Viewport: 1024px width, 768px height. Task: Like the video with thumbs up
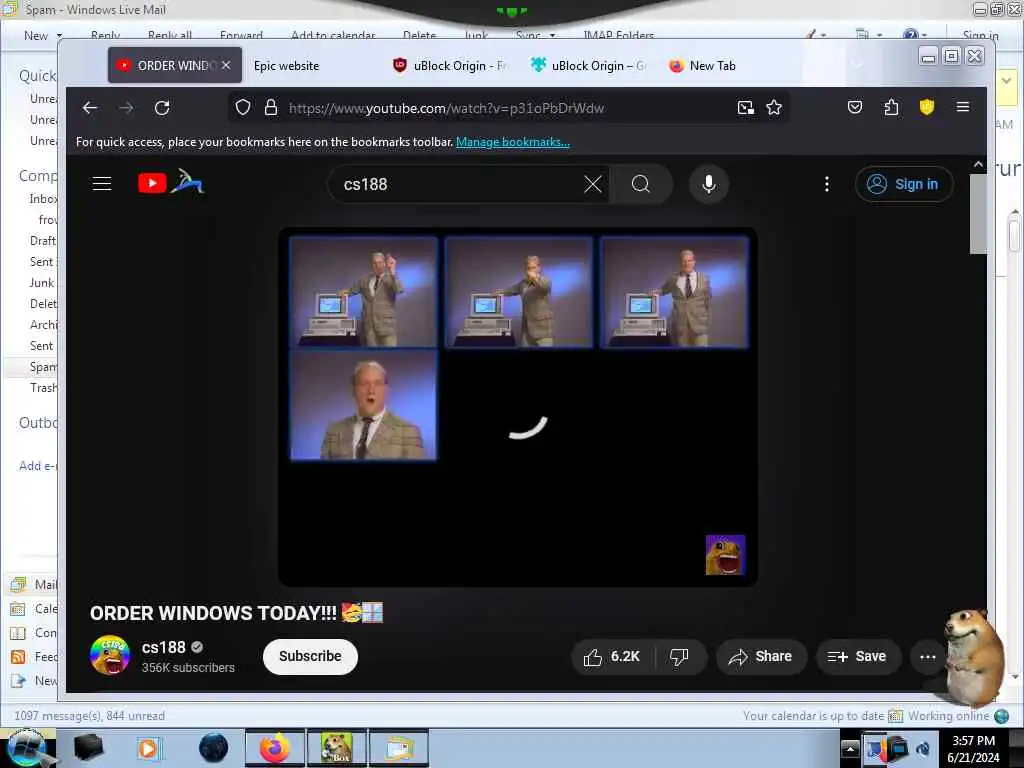pyautogui.click(x=612, y=656)
